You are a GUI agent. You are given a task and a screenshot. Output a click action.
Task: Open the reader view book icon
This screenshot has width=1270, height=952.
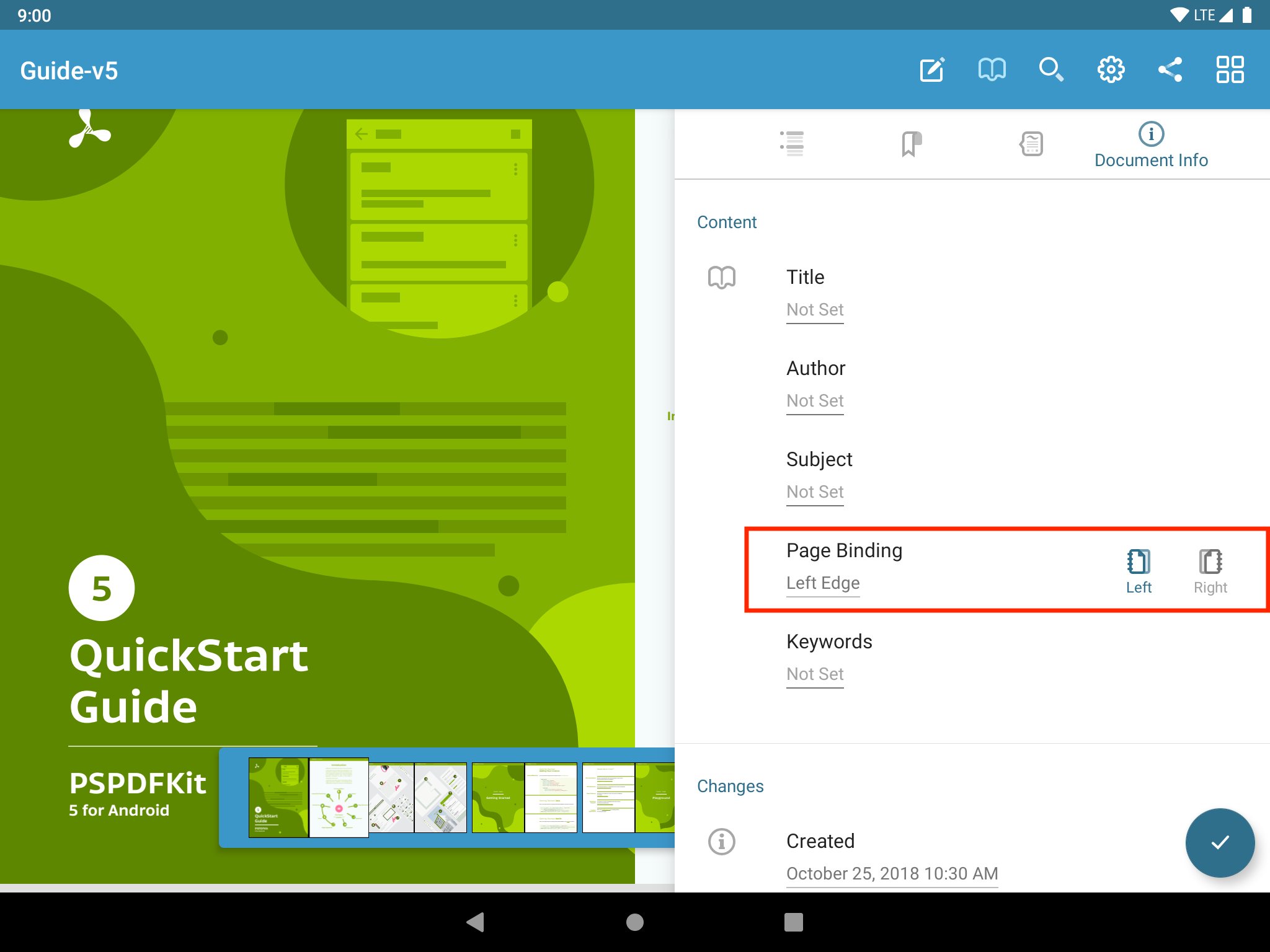[992, 69]
